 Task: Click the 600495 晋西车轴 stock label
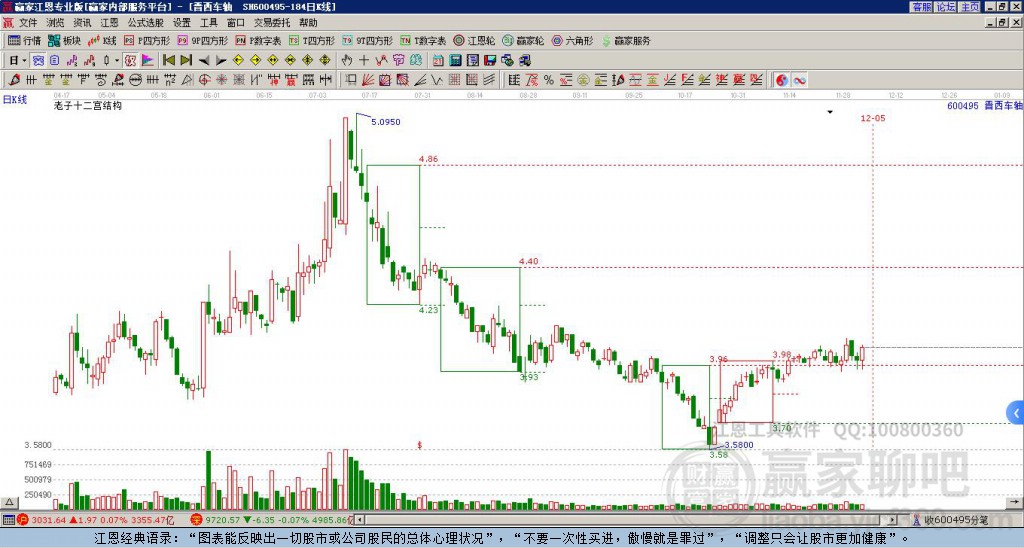984,105
